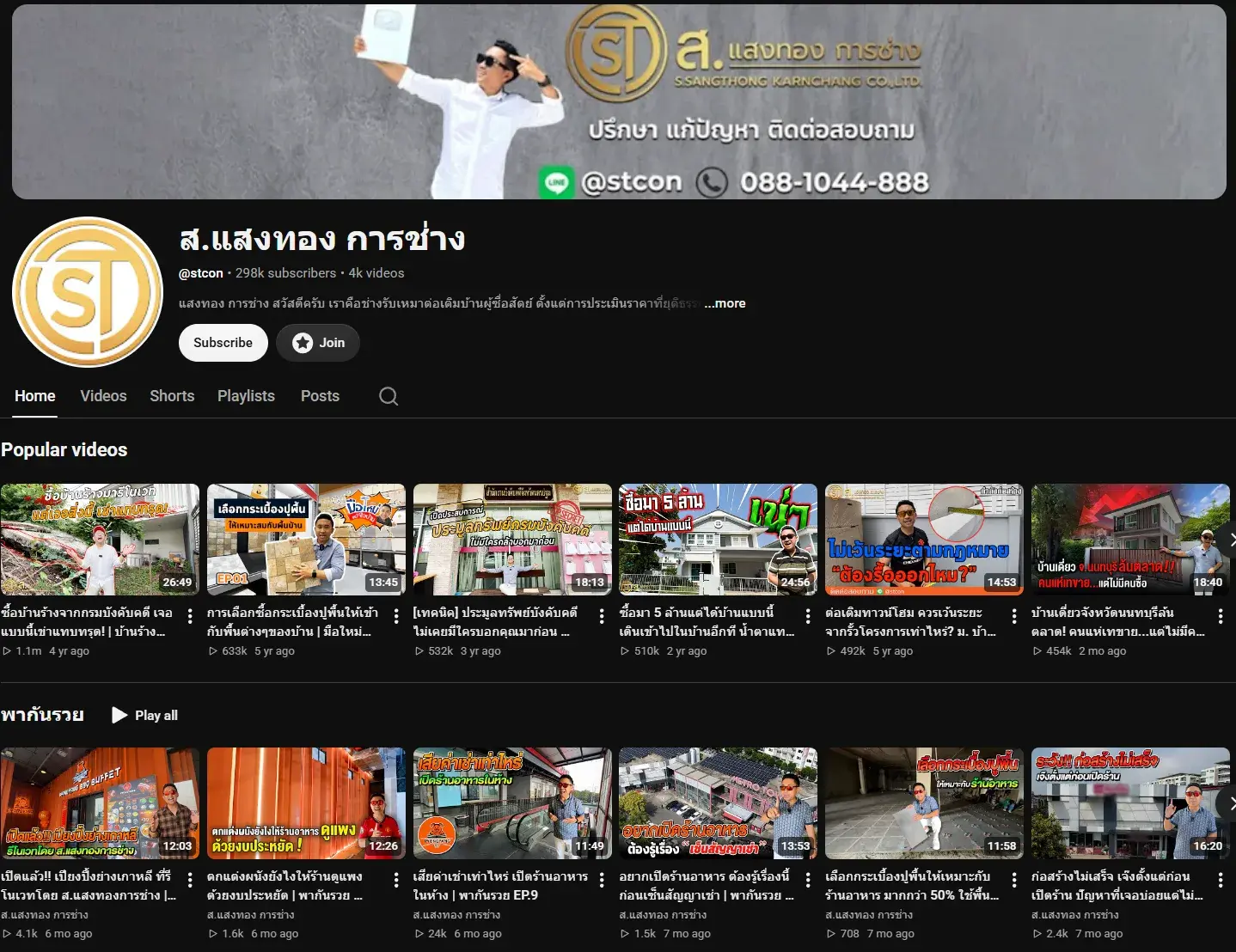1236x952 pixels.
Task: Click the channel avatar ST logo
Action: [87, 292]
